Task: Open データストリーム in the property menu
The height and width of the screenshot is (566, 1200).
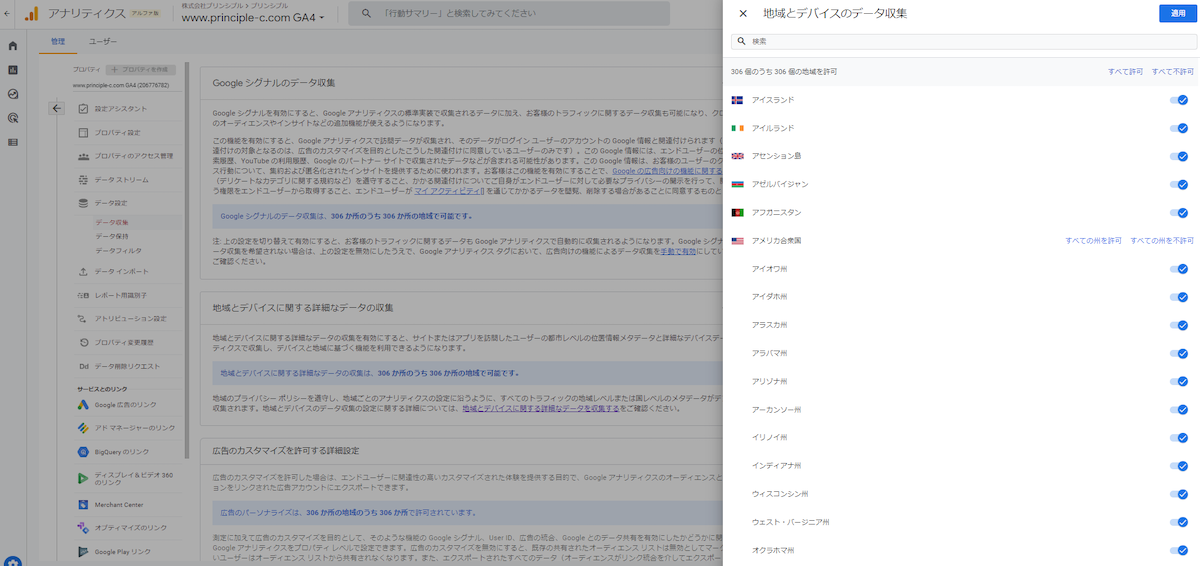Action: pos(121,180)
